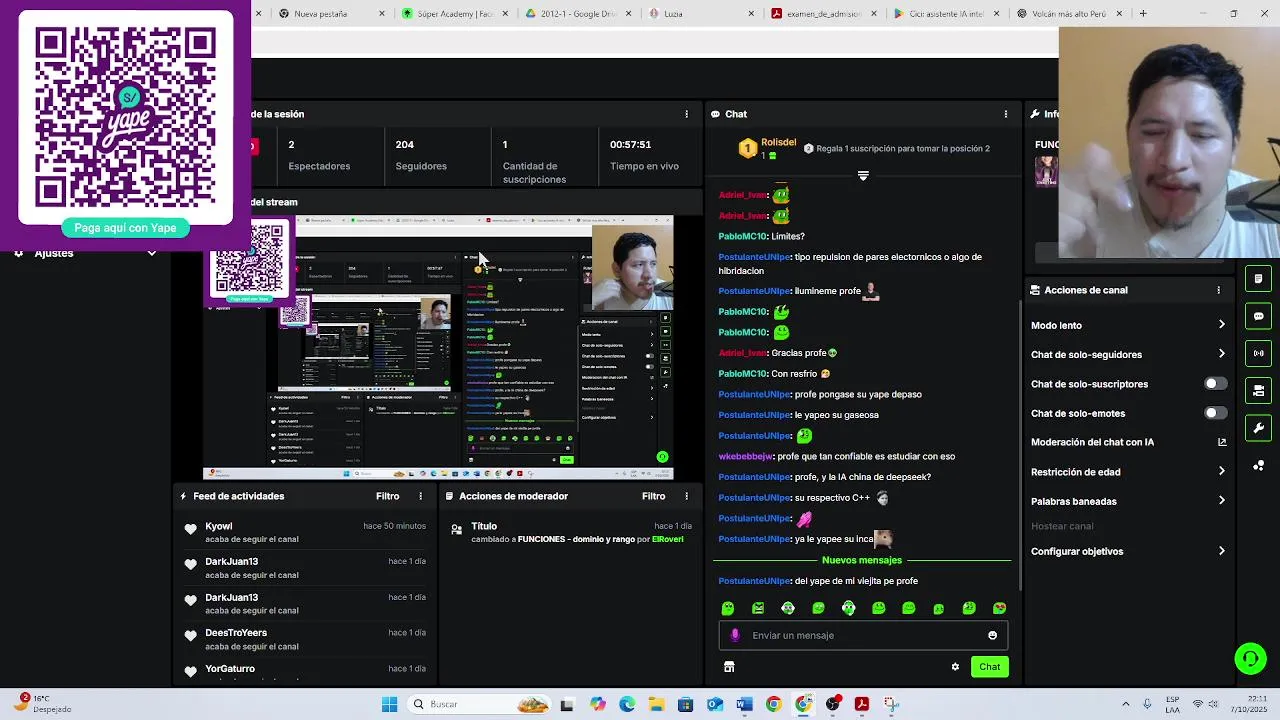Click the Kyowl follower entry
This screenshot has height=720, width=1280.
tap(305, 532)
